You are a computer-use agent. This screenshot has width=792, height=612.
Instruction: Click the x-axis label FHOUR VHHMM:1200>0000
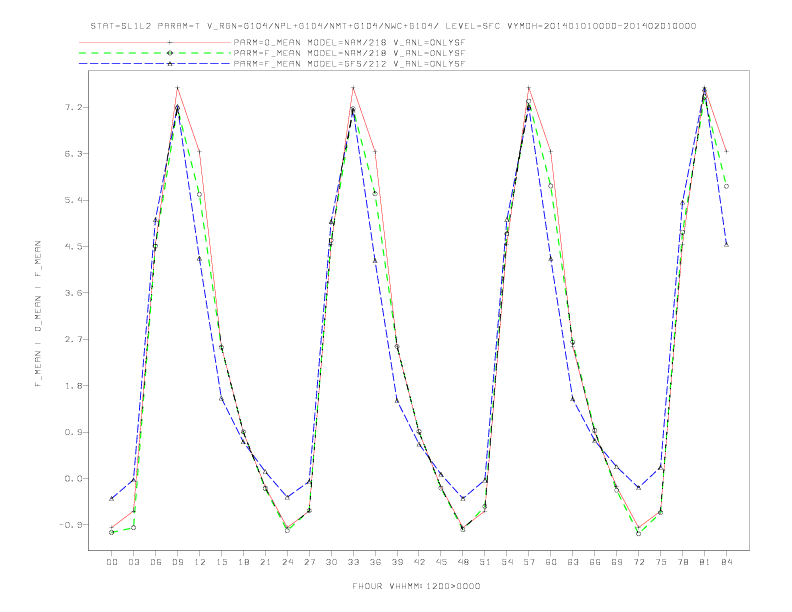coord(416,586)
